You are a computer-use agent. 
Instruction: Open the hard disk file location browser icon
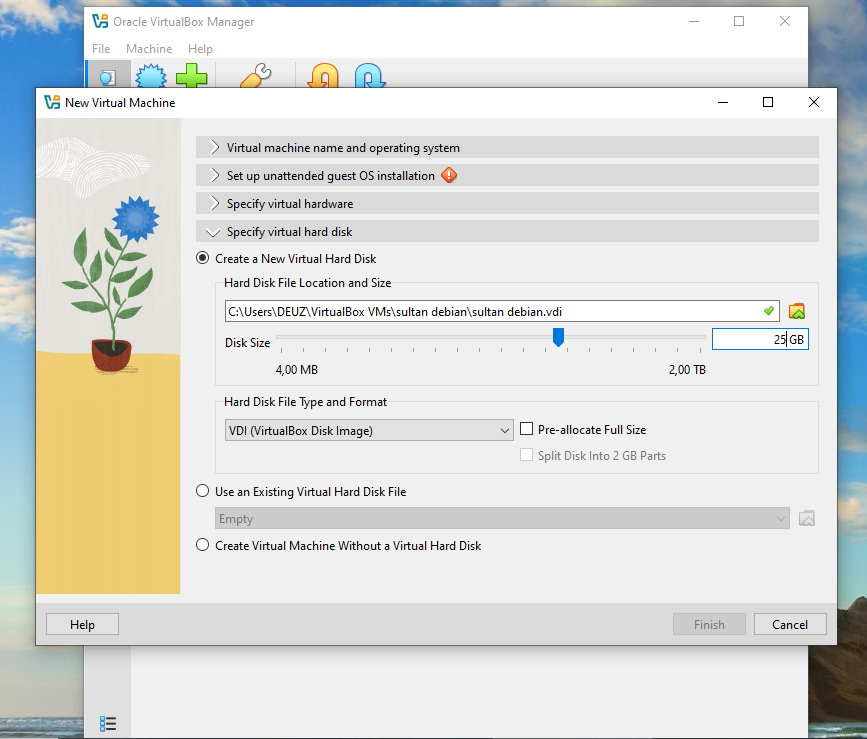point(797,311)
